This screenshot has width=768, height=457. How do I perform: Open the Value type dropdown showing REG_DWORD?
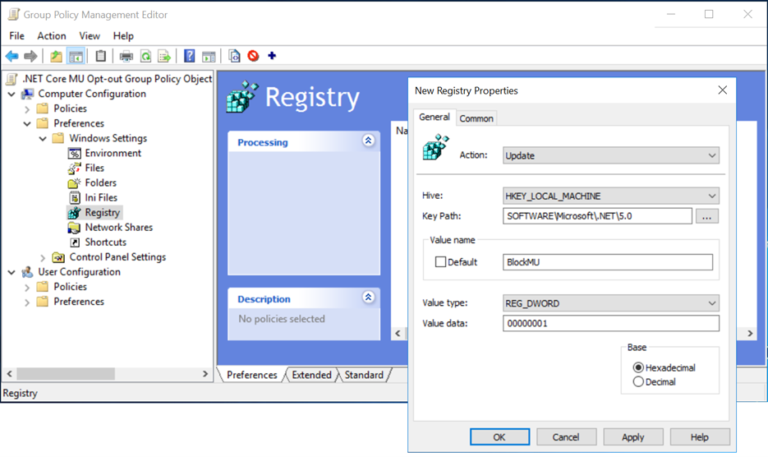point(611,303)
